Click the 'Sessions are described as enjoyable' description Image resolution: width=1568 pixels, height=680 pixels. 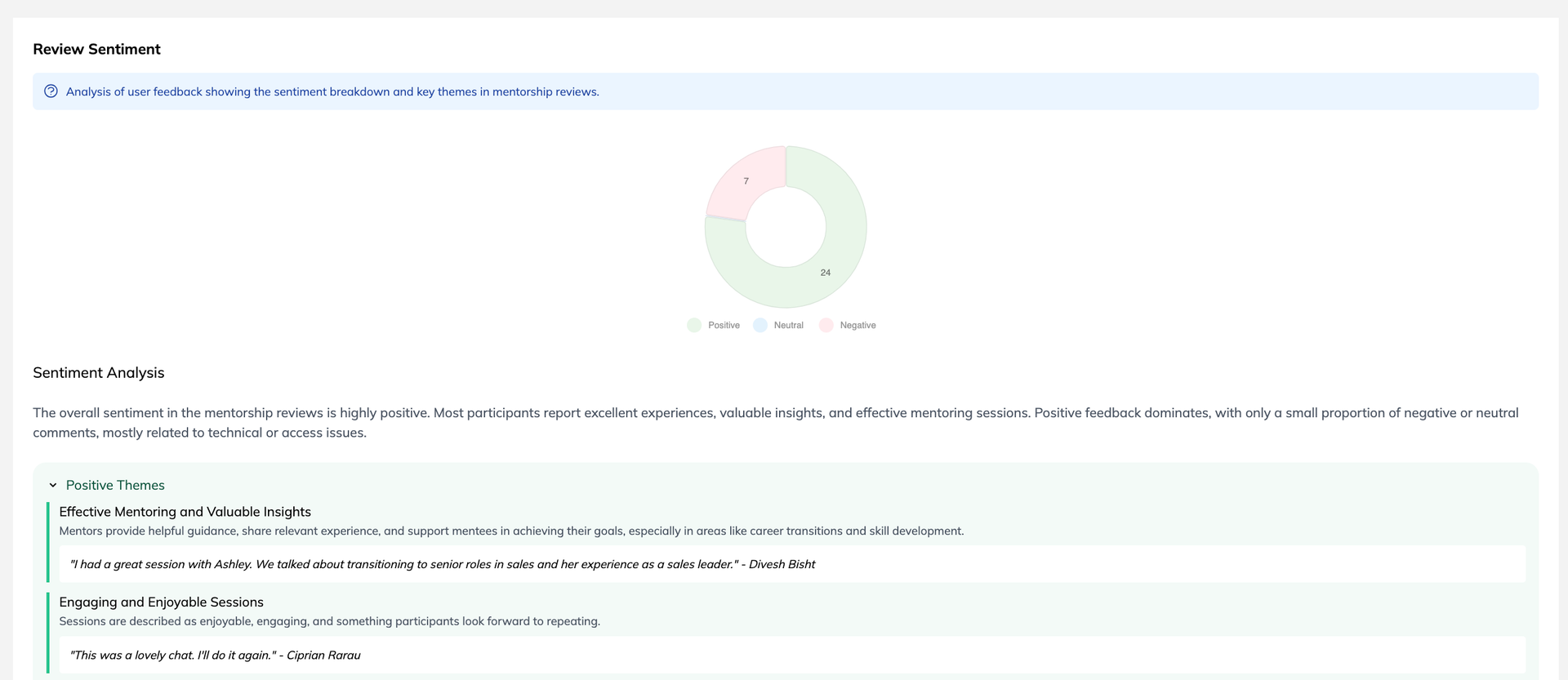pyautogui.click(x=330, y=621)
